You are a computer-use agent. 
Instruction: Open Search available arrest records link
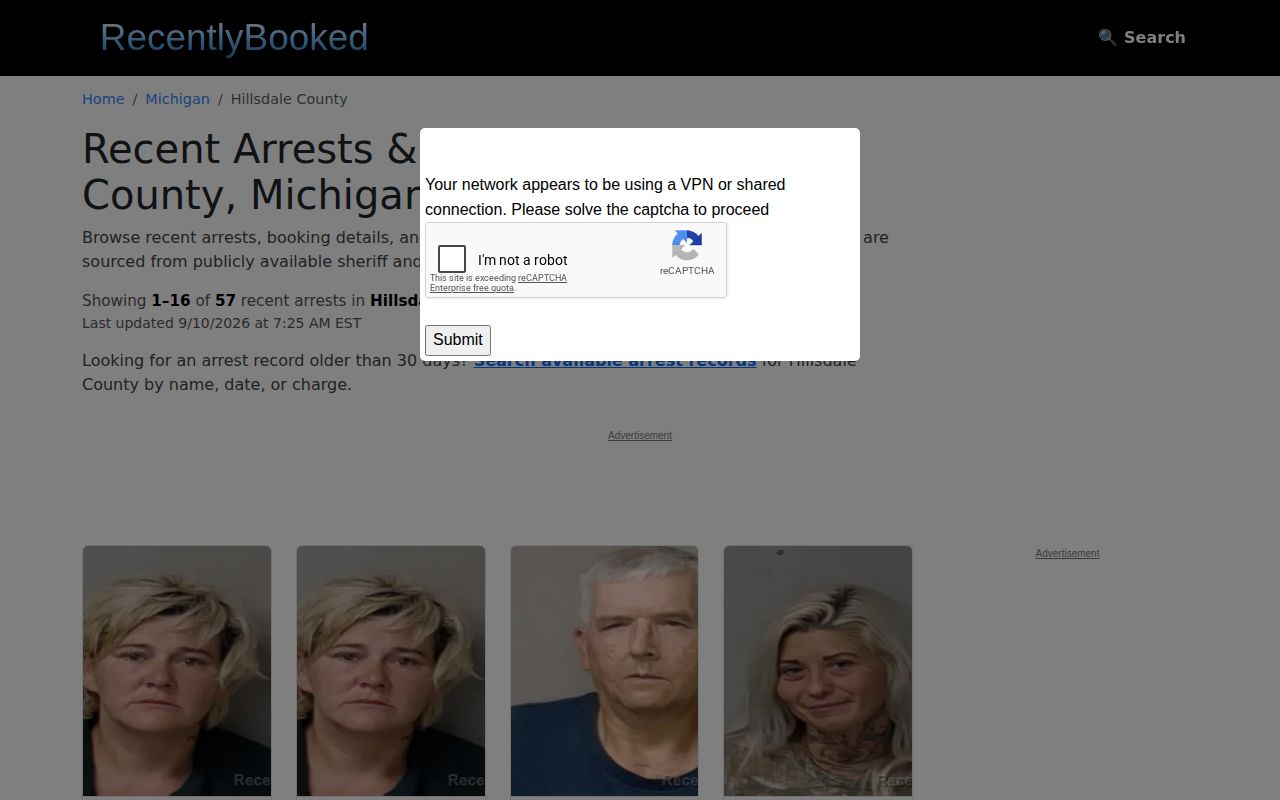pos(615,361)
